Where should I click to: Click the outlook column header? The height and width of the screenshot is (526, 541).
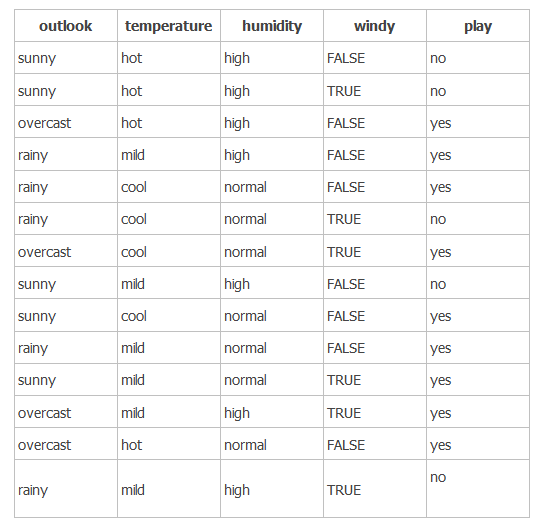66,26
